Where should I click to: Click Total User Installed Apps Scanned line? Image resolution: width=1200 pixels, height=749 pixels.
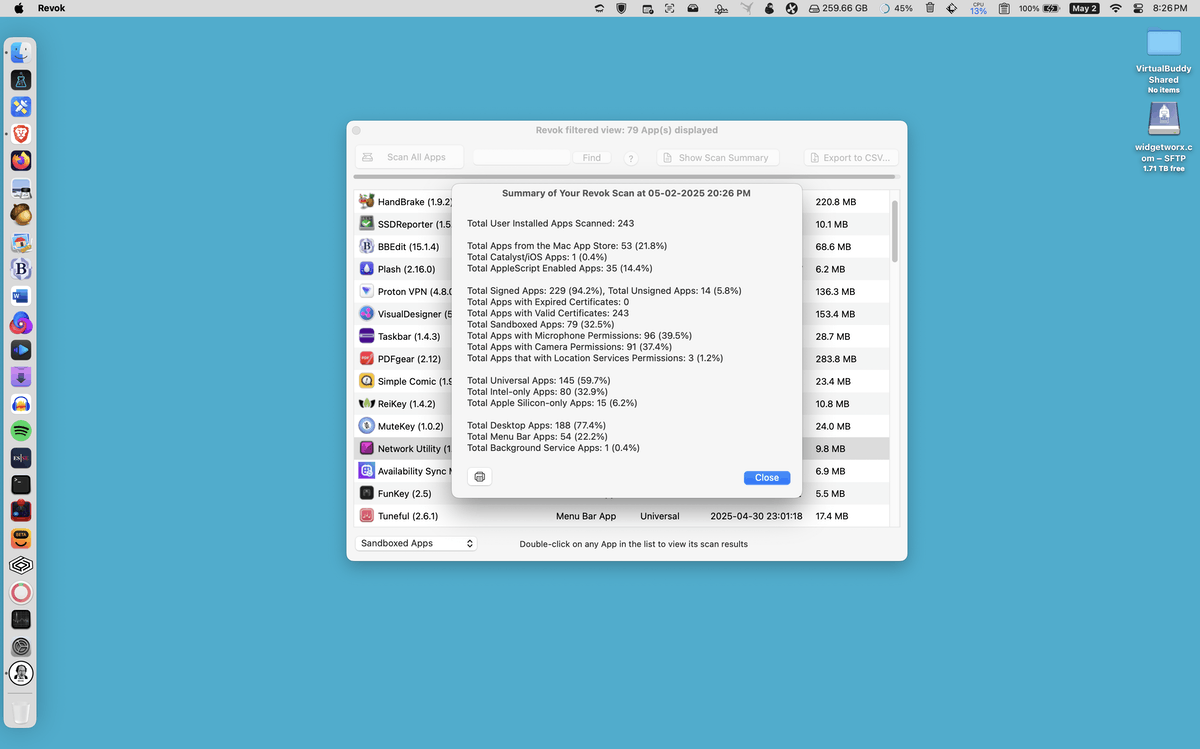click(550, 223)
